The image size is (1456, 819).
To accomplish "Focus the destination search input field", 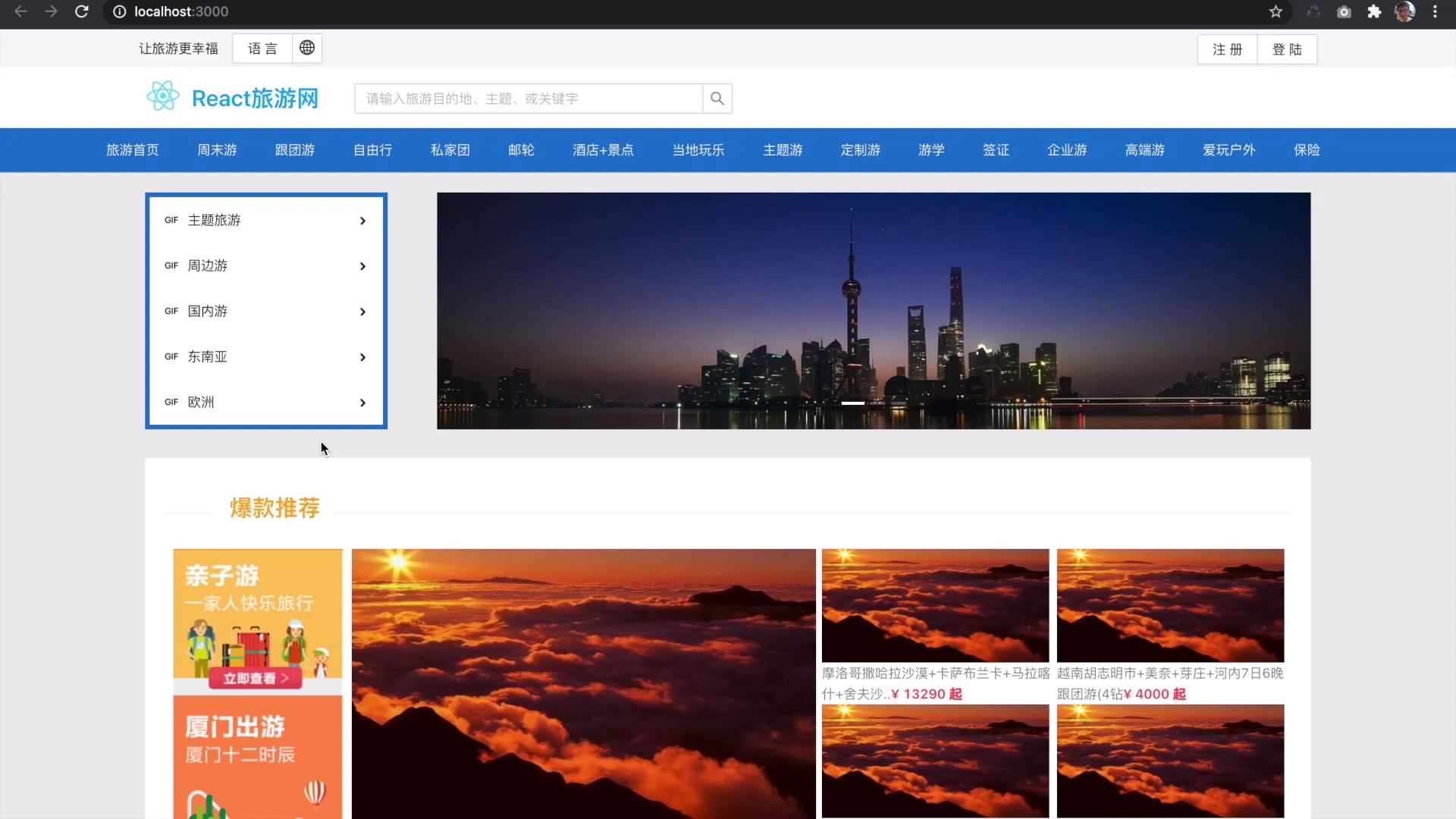I will [x=529, y=99].
